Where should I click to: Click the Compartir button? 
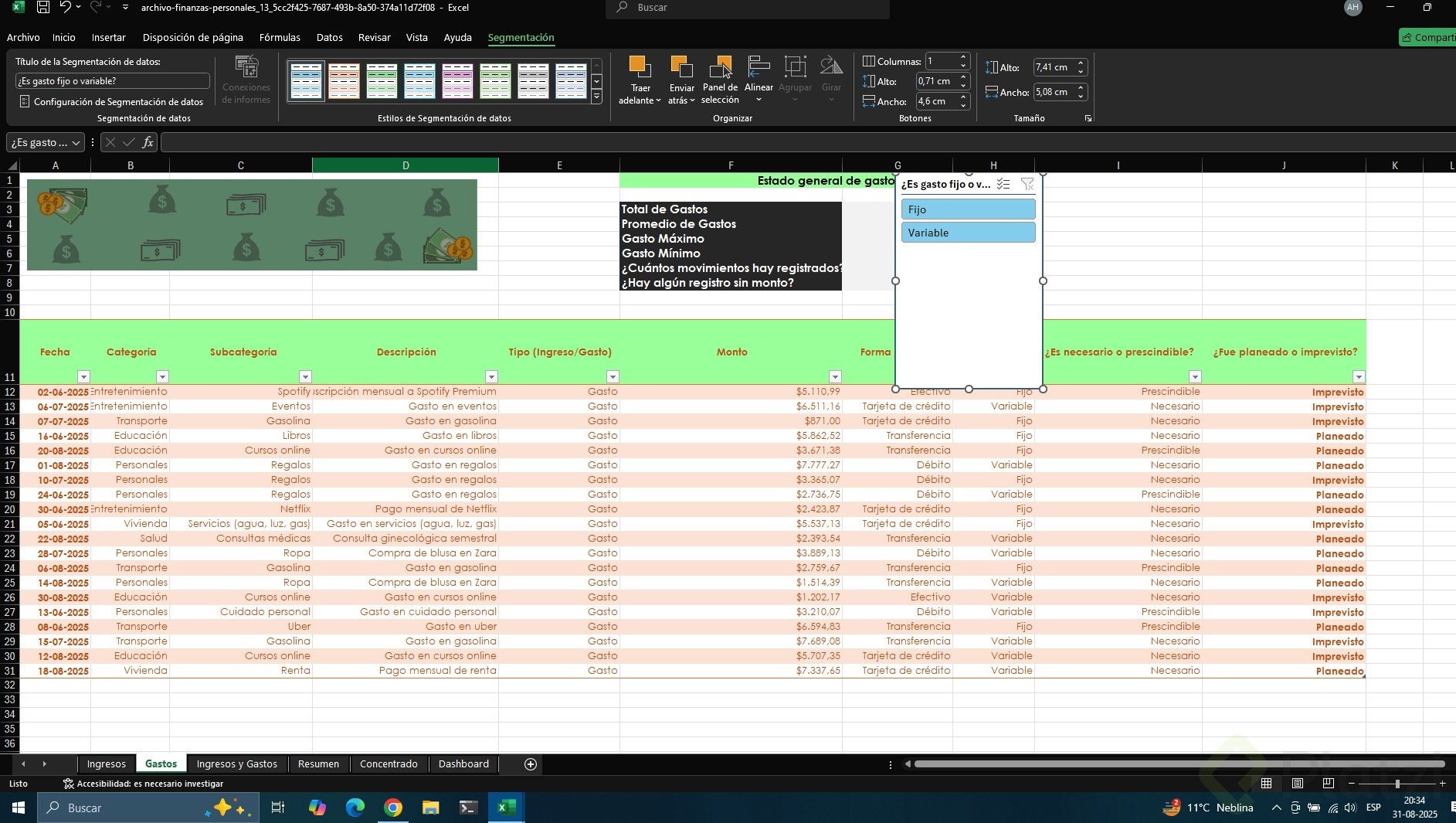[x=1427, y=37]
